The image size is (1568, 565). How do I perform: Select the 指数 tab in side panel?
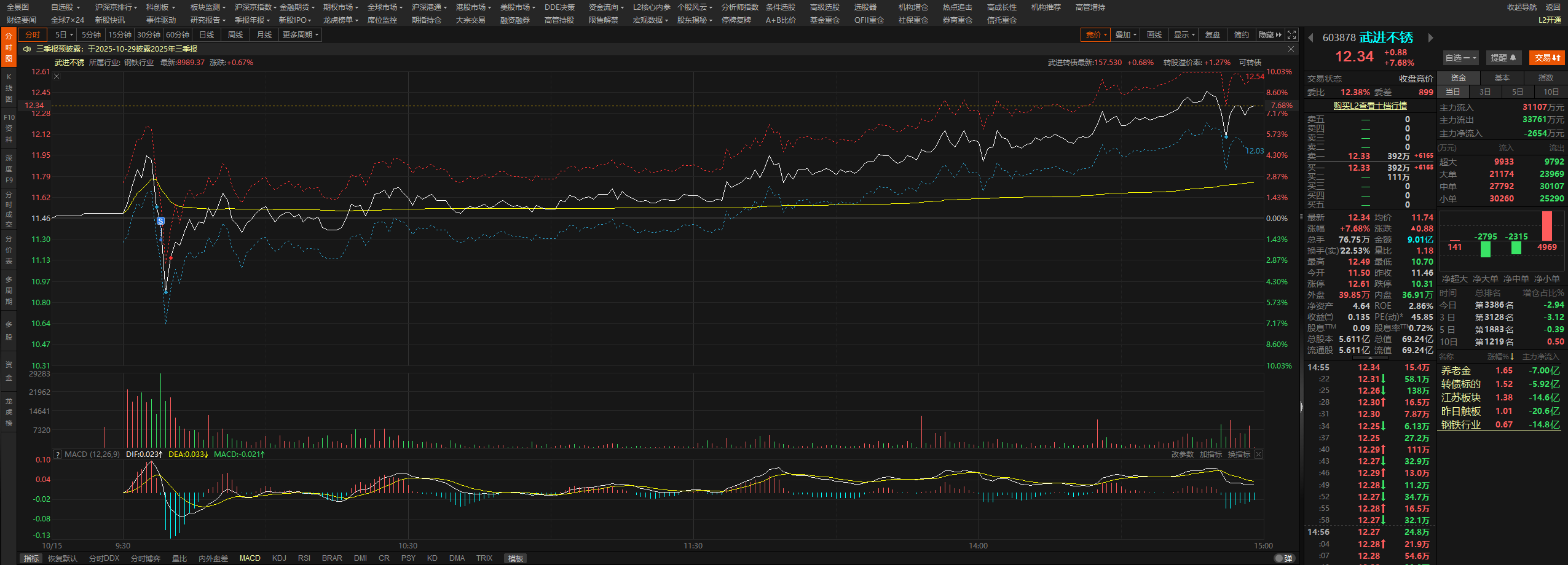pos(1546,78)
